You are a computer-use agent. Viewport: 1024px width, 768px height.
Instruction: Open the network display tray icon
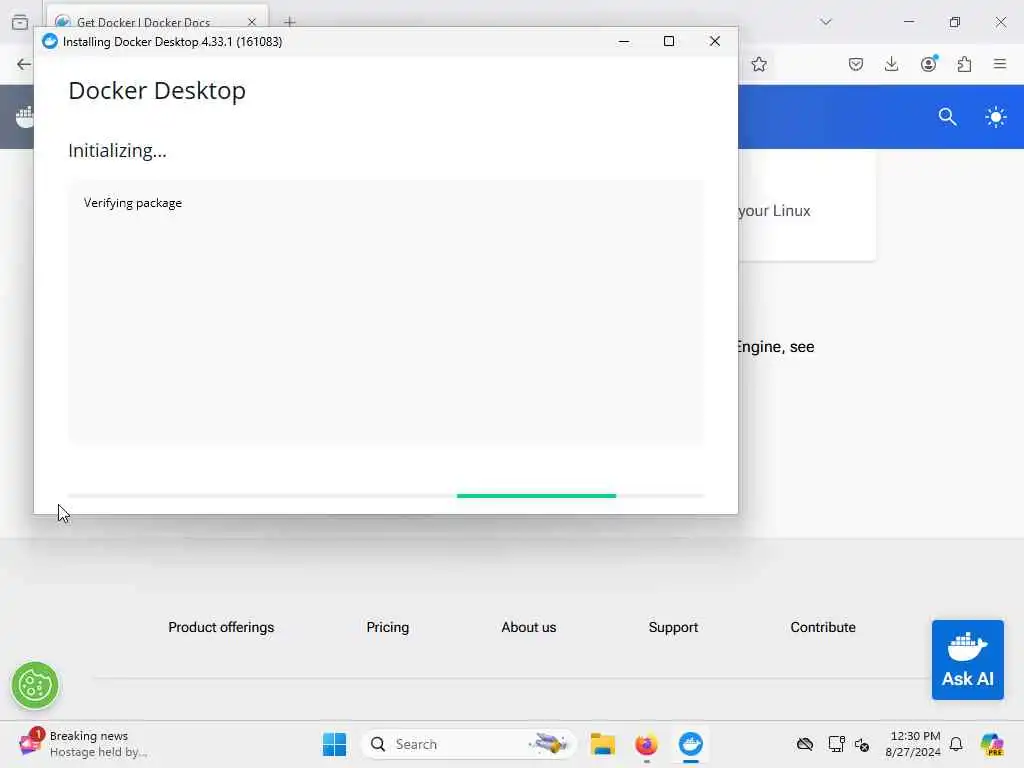835,744
